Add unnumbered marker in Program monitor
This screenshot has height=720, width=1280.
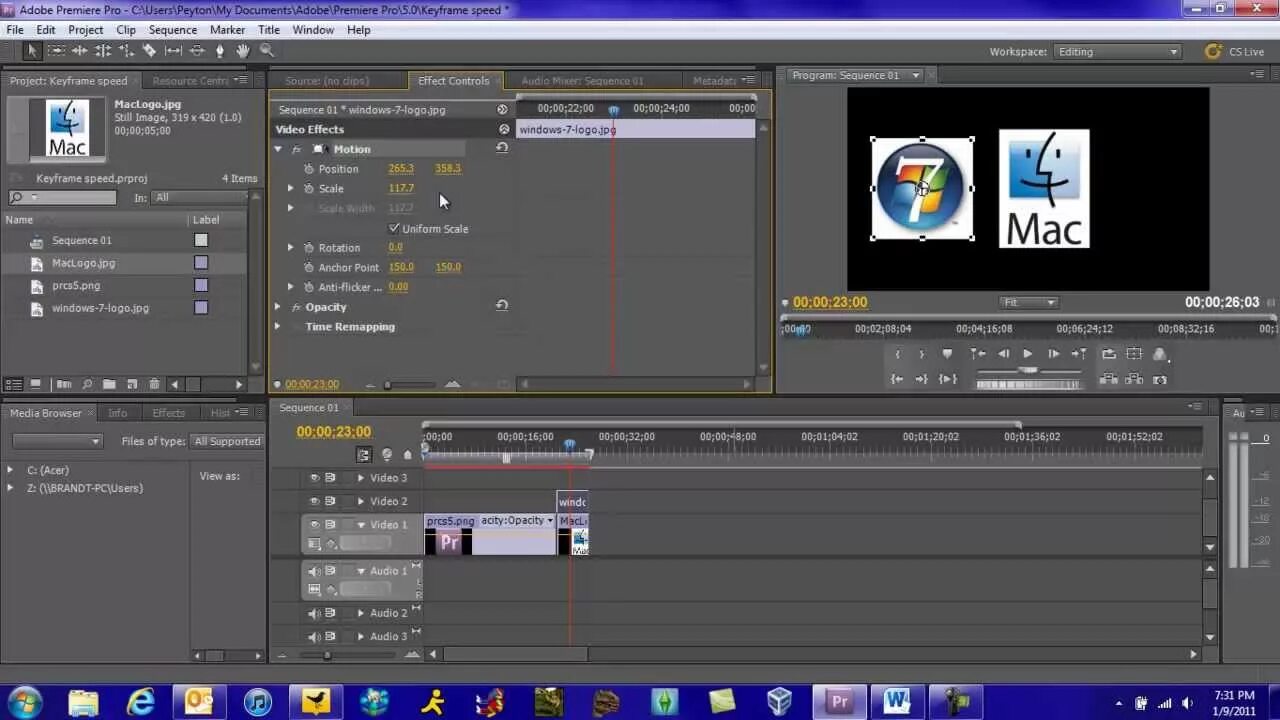947,354
